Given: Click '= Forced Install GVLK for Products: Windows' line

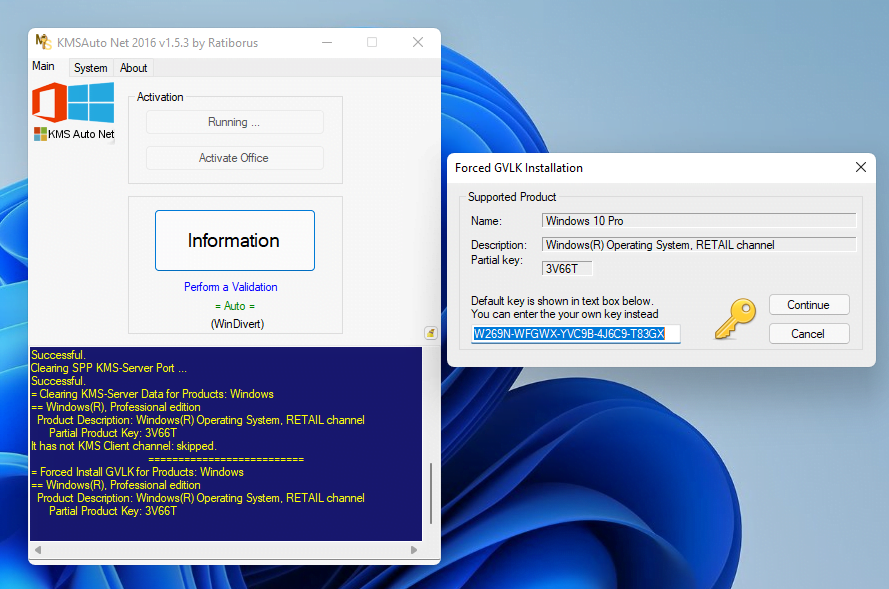Looking at the screenshot, I should click(x=137, y=472).
